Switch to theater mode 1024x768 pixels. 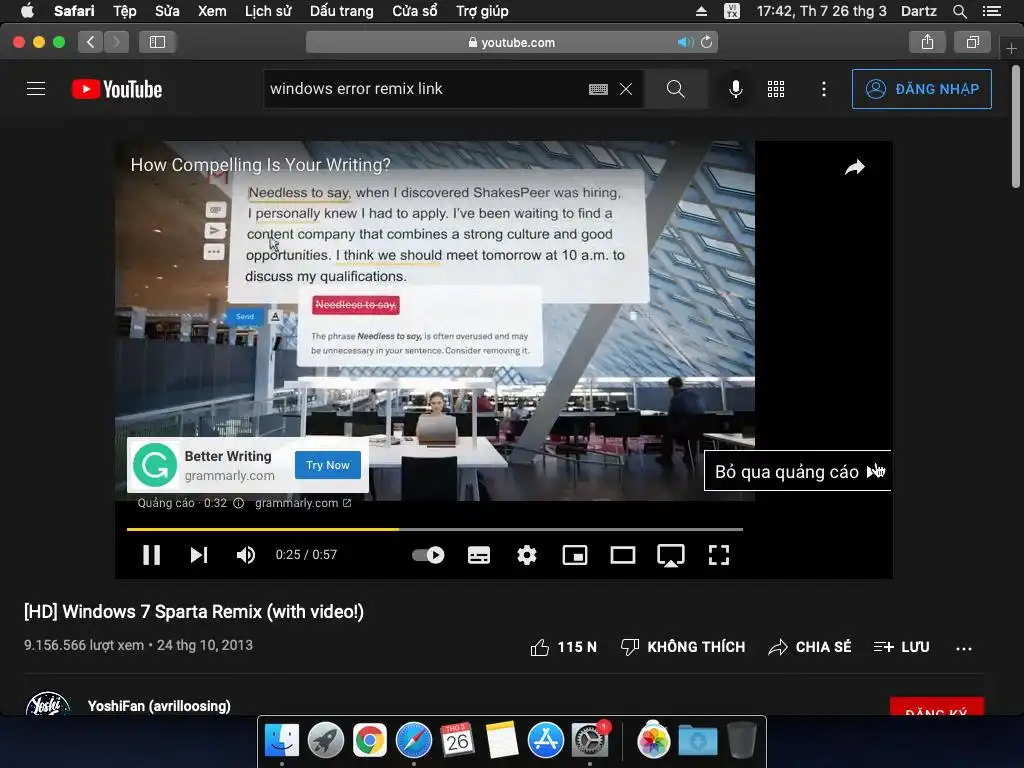click(x=623, y=555)
